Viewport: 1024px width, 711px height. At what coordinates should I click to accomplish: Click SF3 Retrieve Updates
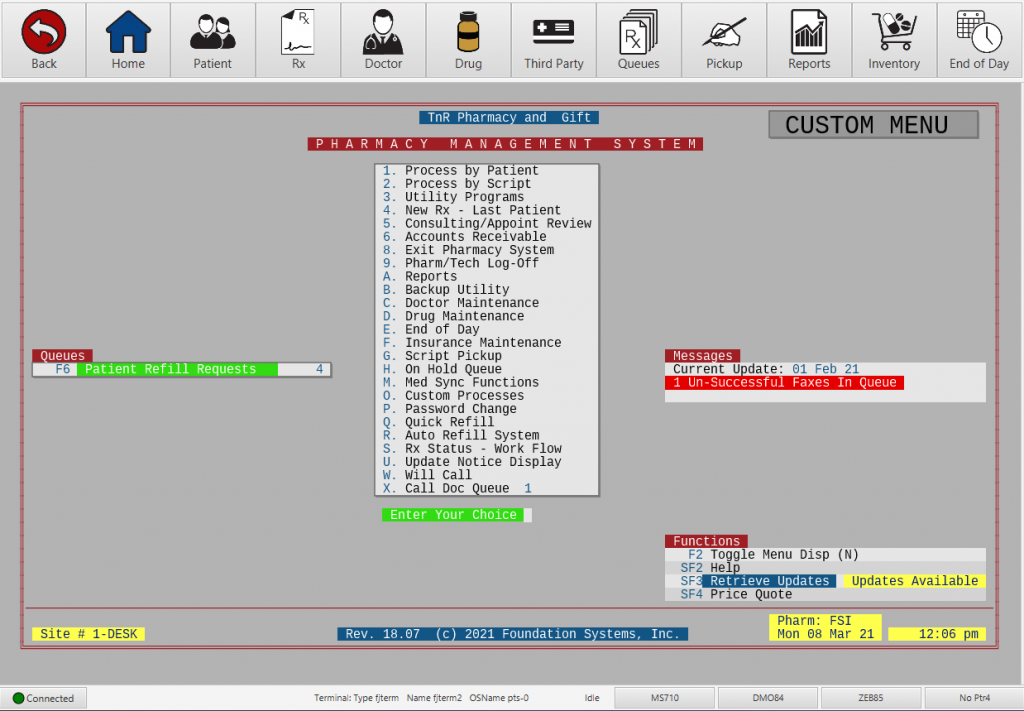758,580
